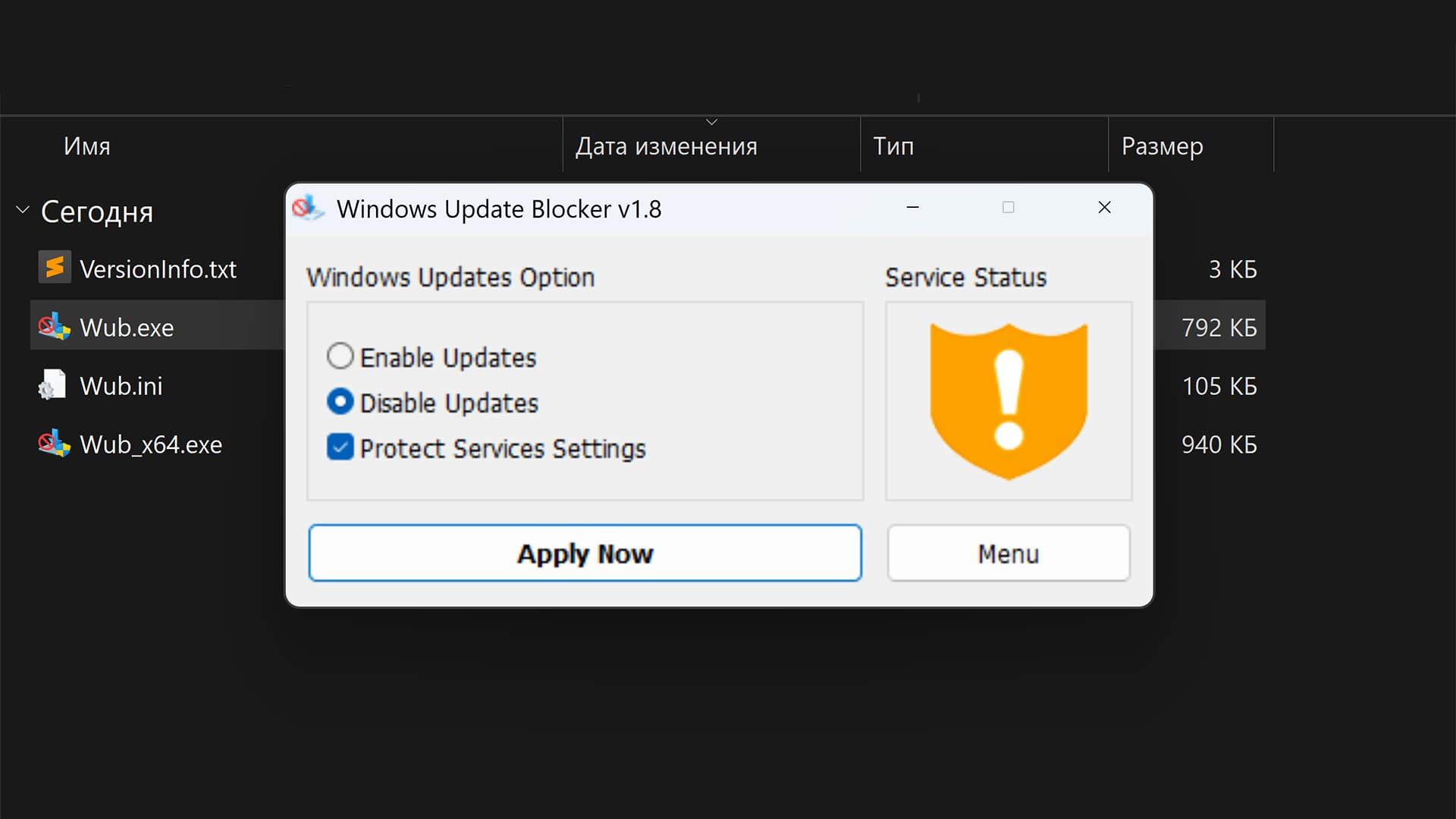Sort by the Тип column header
This screenshot has height=819, width=1456.
pyautogui.click(x=893, y=146)
